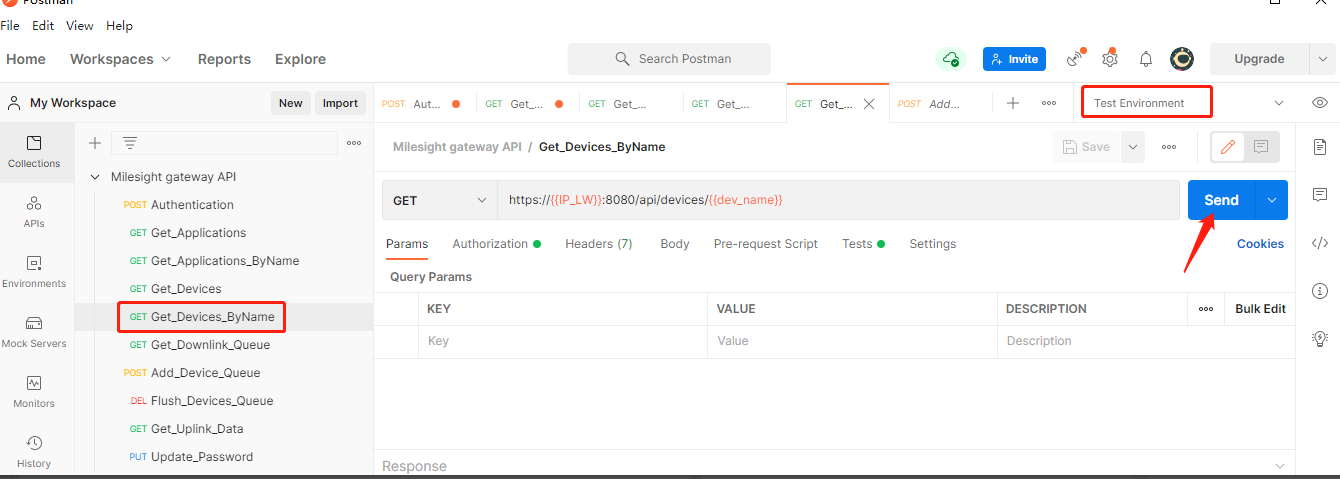Select the Params tab

tap(407, 244)
